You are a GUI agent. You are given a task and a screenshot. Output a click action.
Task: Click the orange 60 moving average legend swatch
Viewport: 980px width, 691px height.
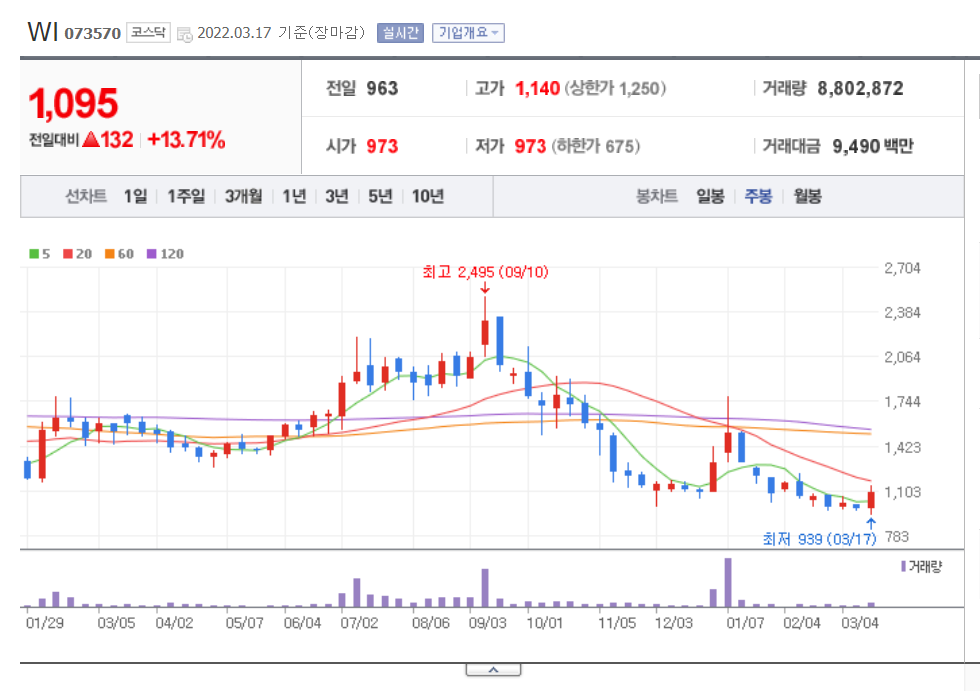tap(109, 254)
